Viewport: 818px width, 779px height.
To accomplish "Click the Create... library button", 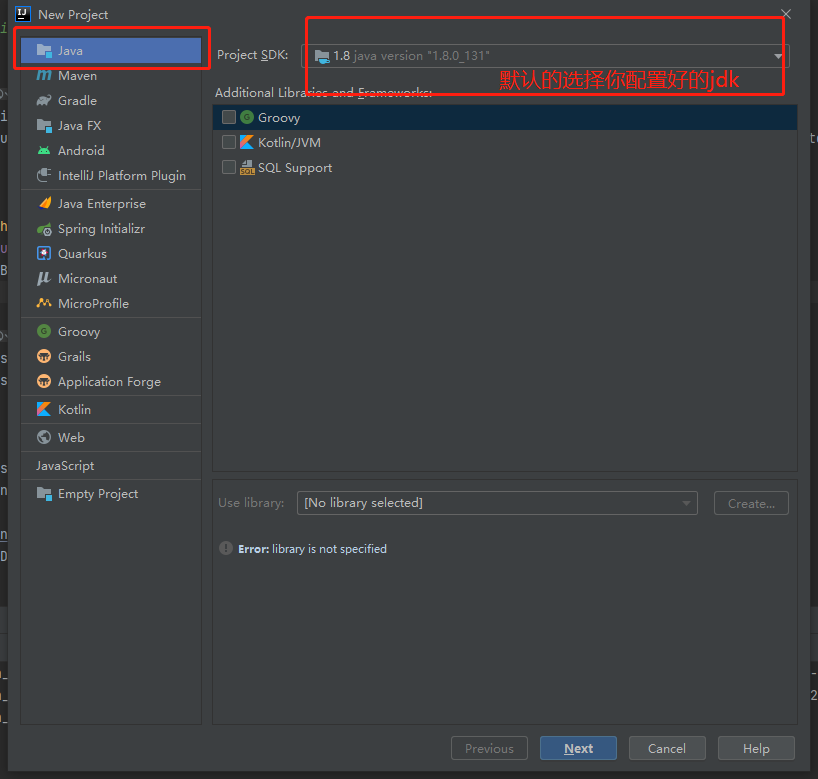I will (751, 503).
